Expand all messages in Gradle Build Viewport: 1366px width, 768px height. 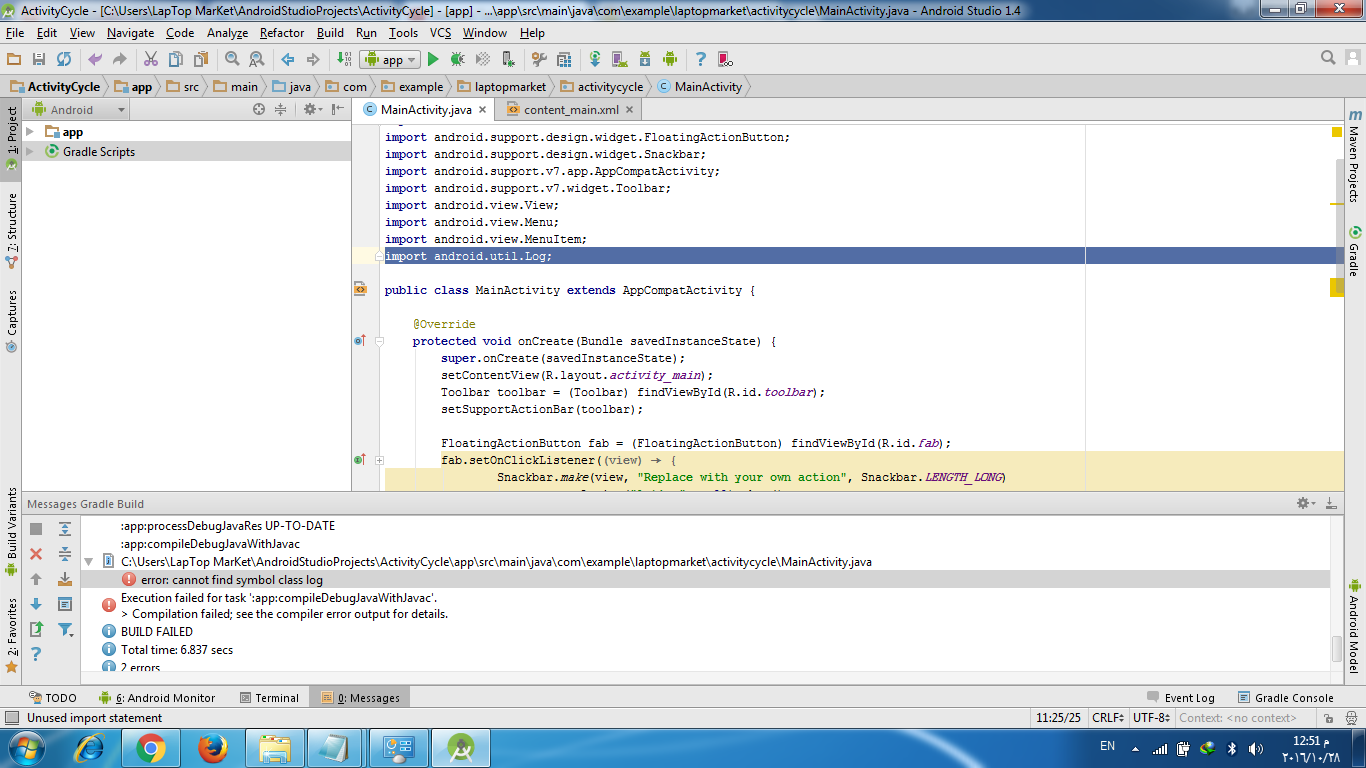pos(65,528)
